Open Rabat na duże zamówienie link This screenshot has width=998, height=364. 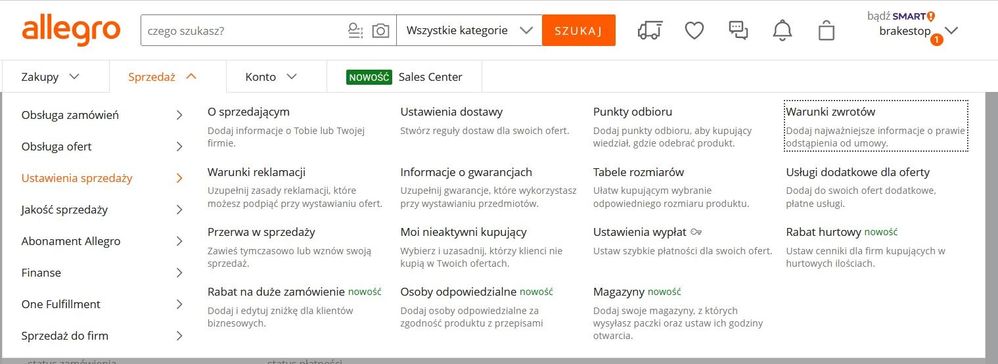[x=276, y=292]
